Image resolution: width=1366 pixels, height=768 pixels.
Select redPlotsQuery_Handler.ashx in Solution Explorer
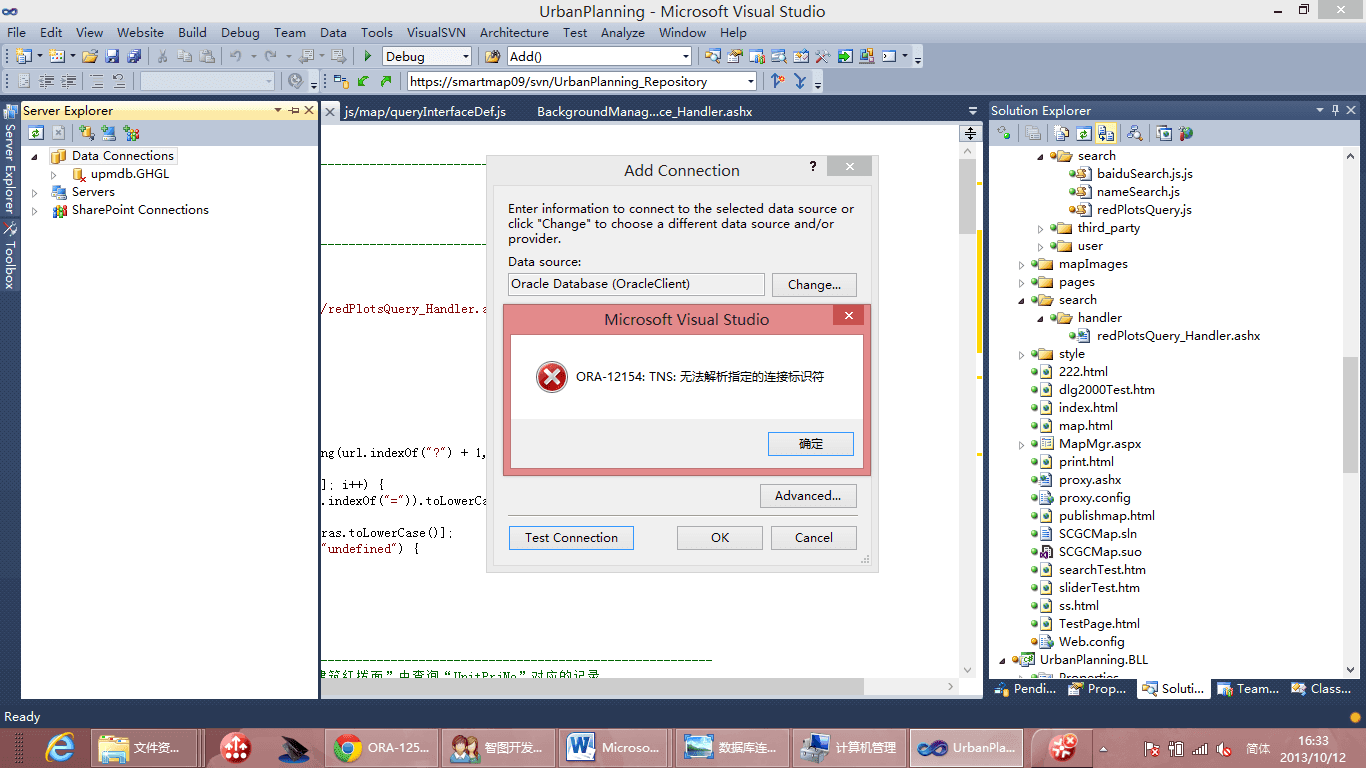(1178, 336)
